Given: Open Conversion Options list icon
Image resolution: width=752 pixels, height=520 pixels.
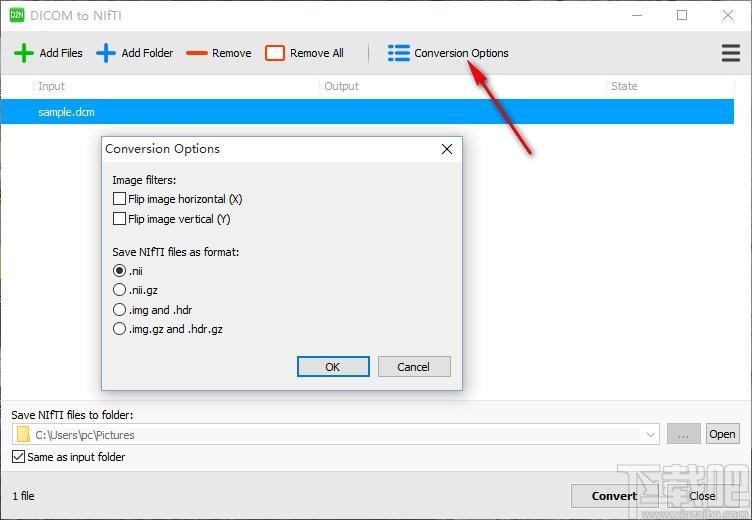Looking at the screenshot, I should click(399, 53).
